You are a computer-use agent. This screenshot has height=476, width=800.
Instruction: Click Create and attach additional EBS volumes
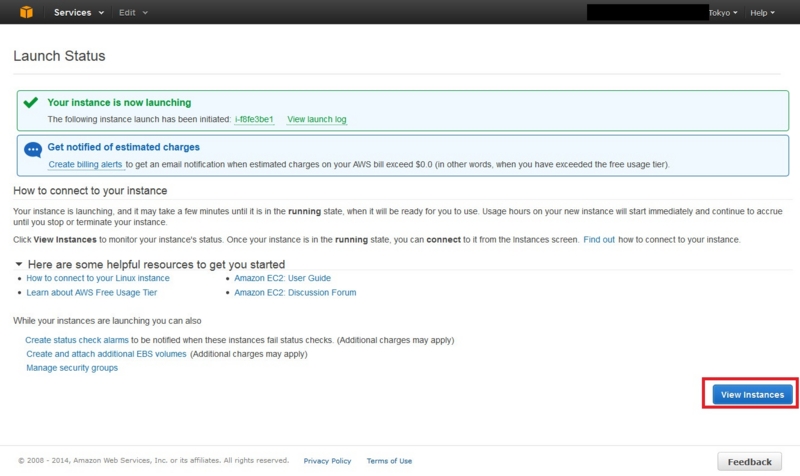[x=106, y=354]
